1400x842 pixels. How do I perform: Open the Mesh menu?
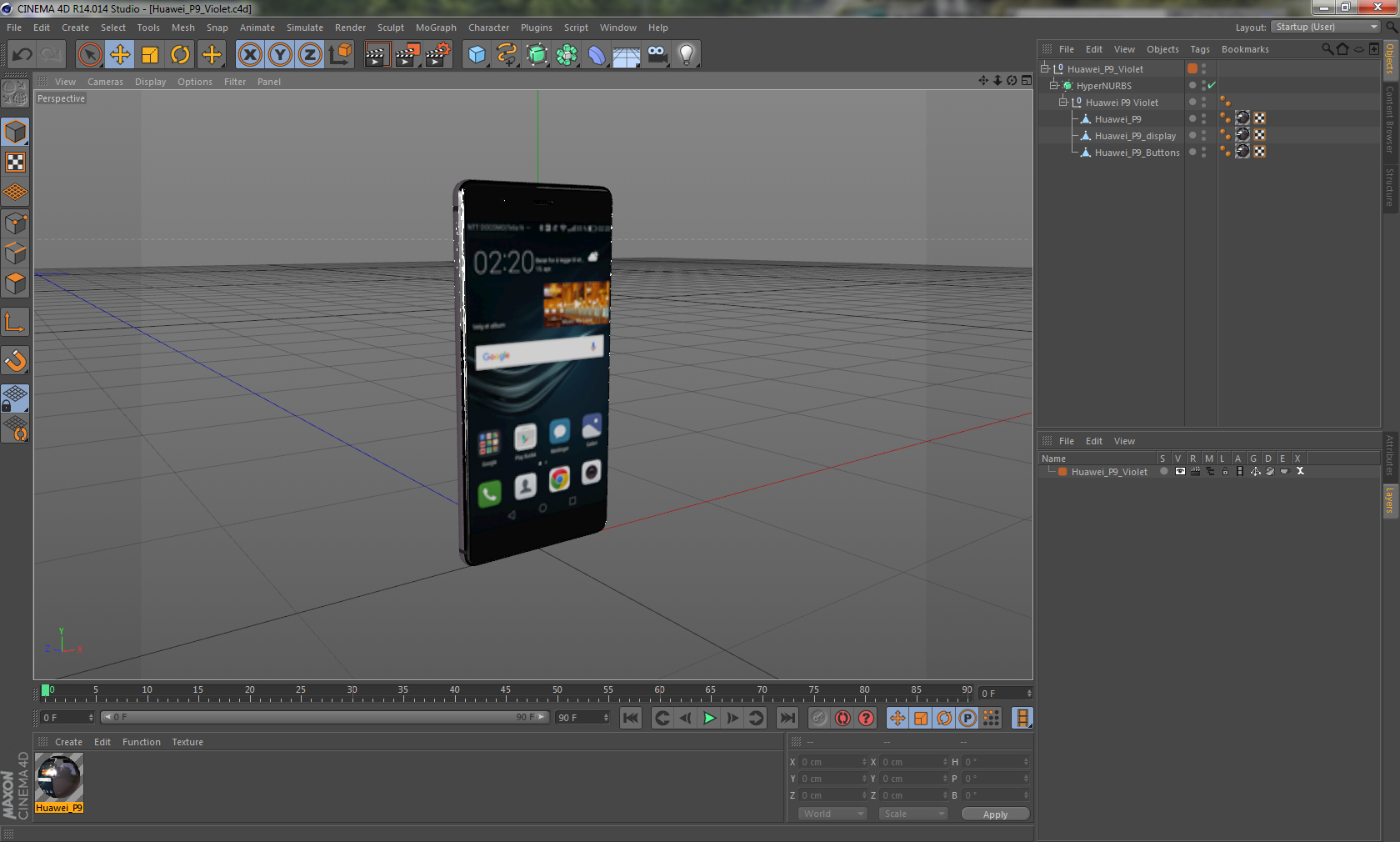point(182,28)
